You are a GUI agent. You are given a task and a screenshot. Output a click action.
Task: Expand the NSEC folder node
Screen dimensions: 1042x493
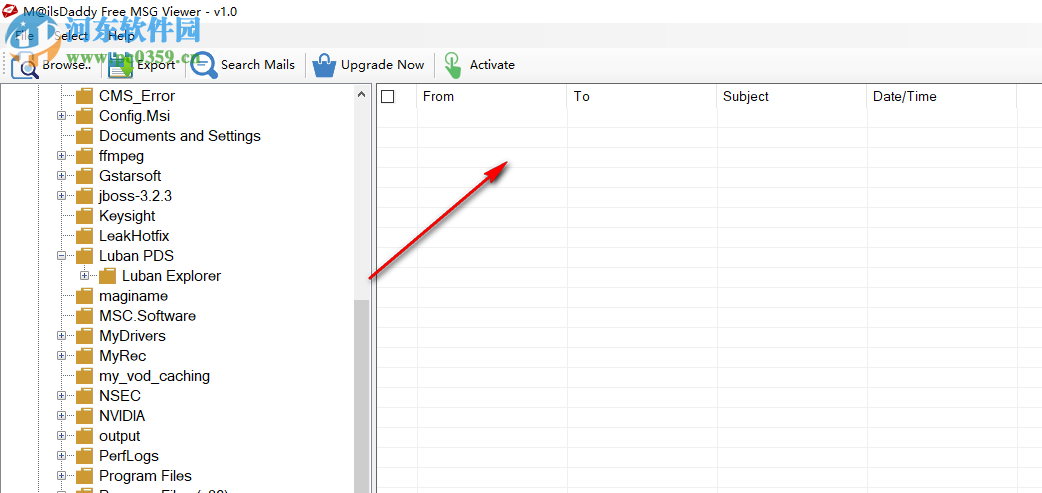click(x=62, y=396)
